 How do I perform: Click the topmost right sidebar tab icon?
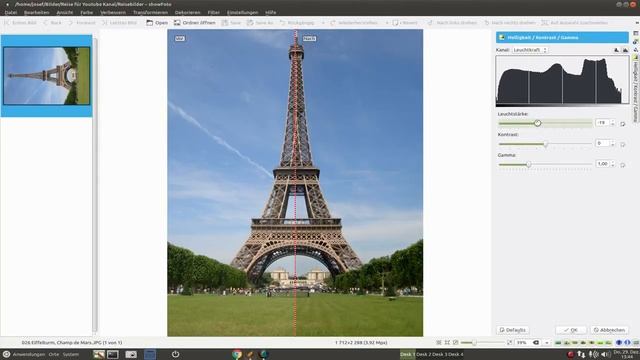pos(636,33)
